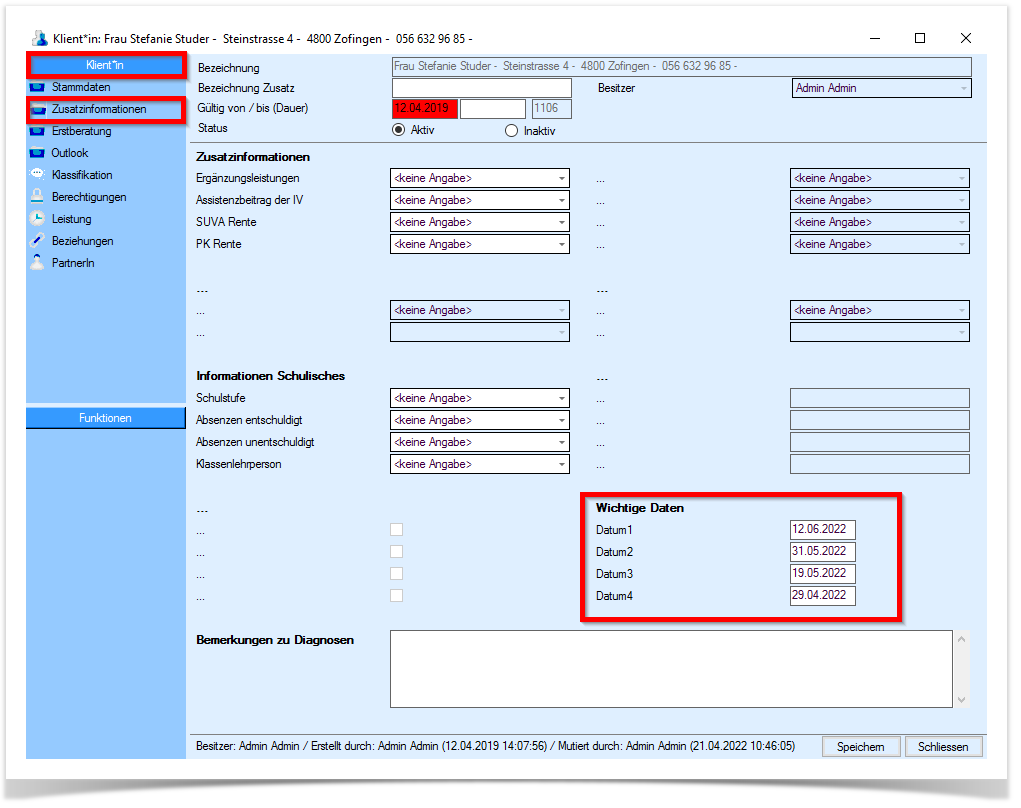This screenshot has width=1021, height=808.
Task: Tick the first unlabeled checkbox above Datum fields
Action: (x=397, y=530)
